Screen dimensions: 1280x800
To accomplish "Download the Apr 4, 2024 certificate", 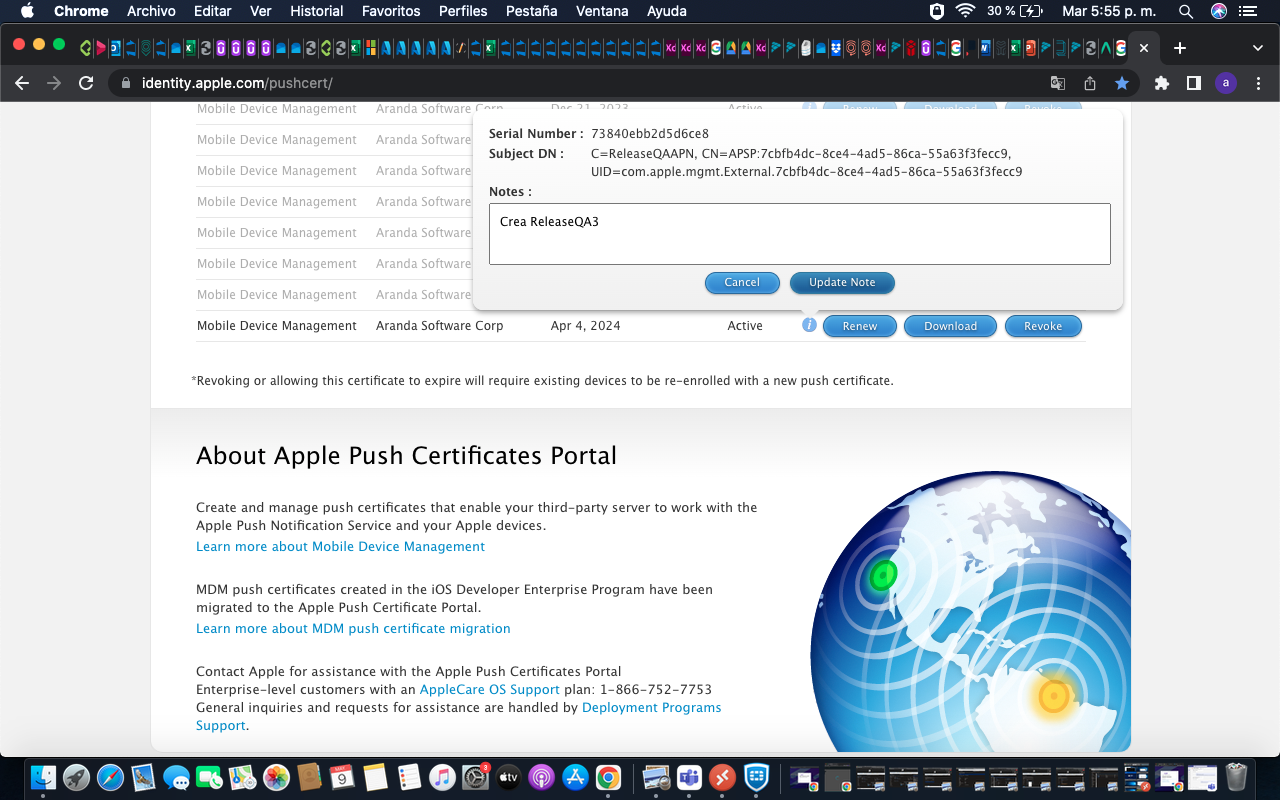I will 950,326.
